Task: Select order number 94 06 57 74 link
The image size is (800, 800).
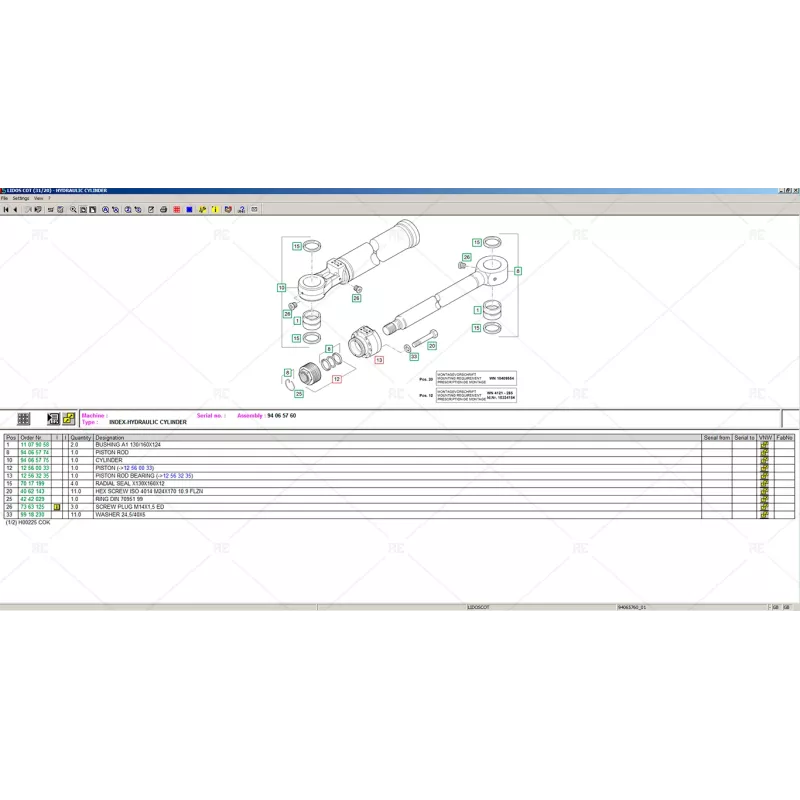Action: tap(34, 452)
